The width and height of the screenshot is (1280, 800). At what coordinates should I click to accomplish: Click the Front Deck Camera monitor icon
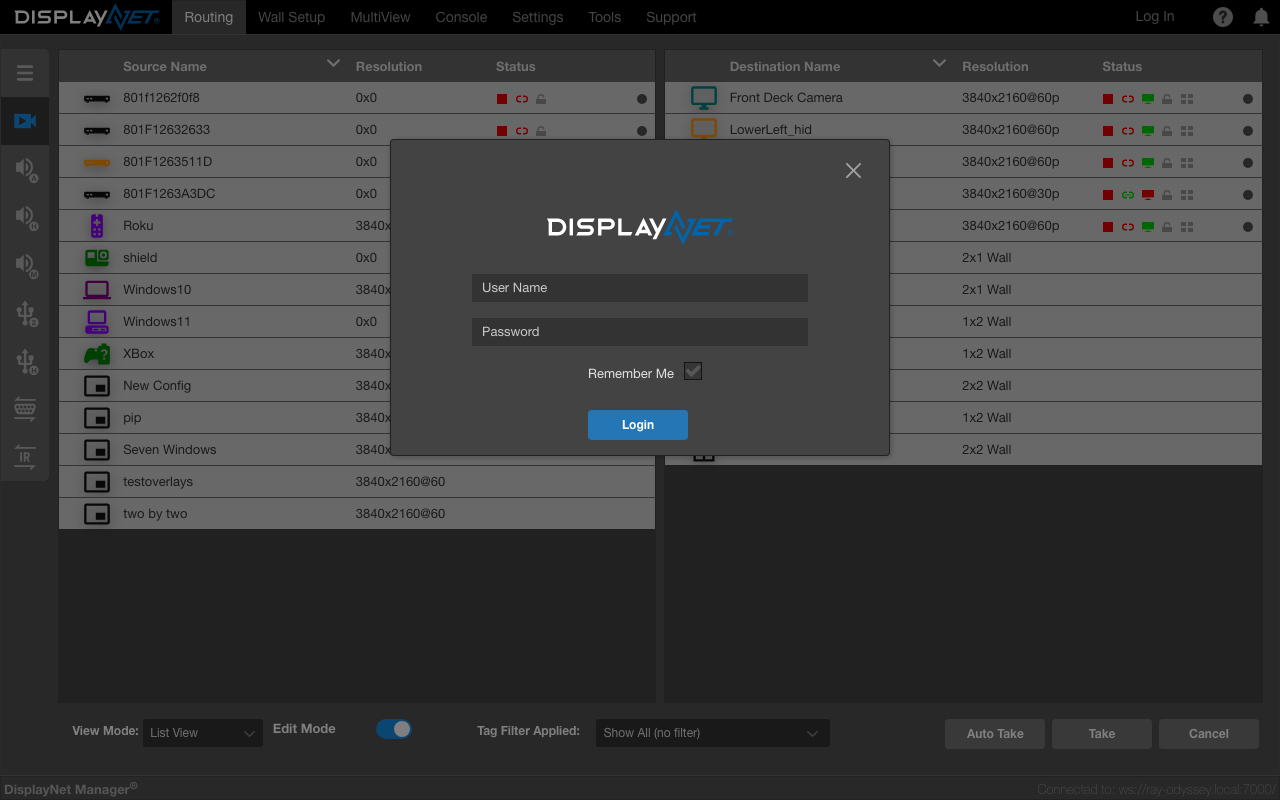pos(704,98)
